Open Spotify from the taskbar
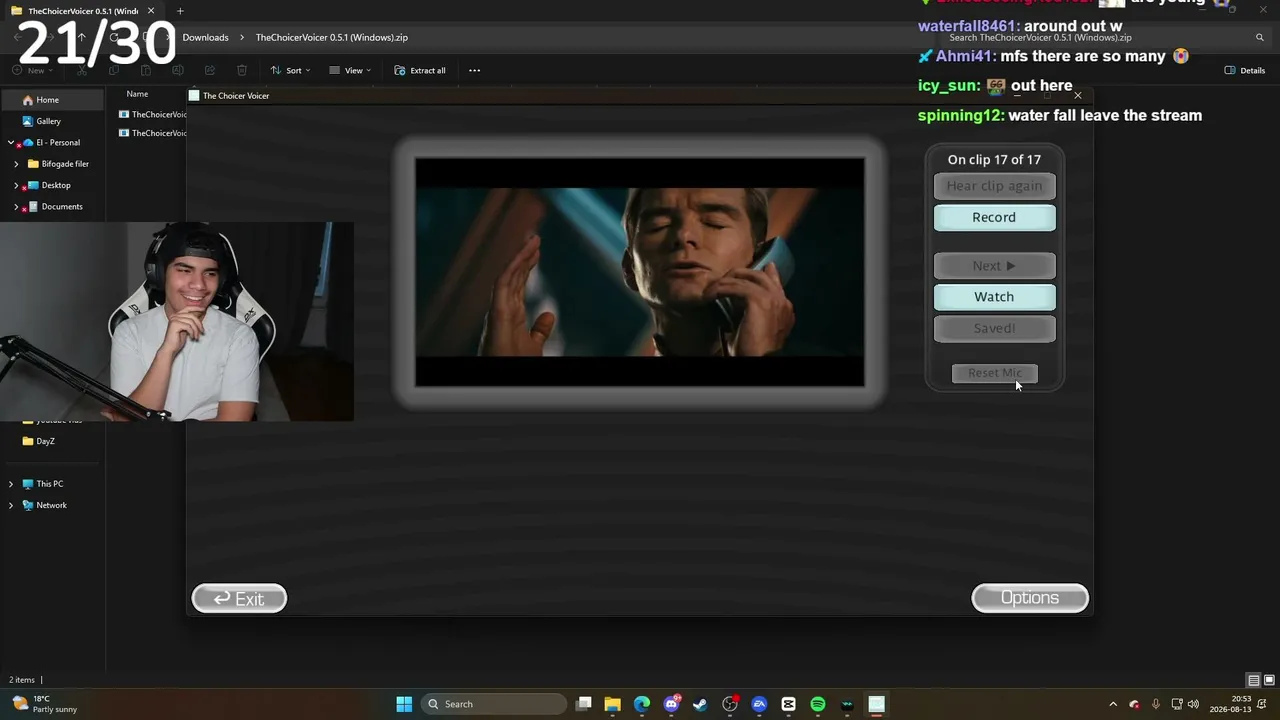Image resolution: width=1280 pixels, height=720 pixels. coord(818,704)
